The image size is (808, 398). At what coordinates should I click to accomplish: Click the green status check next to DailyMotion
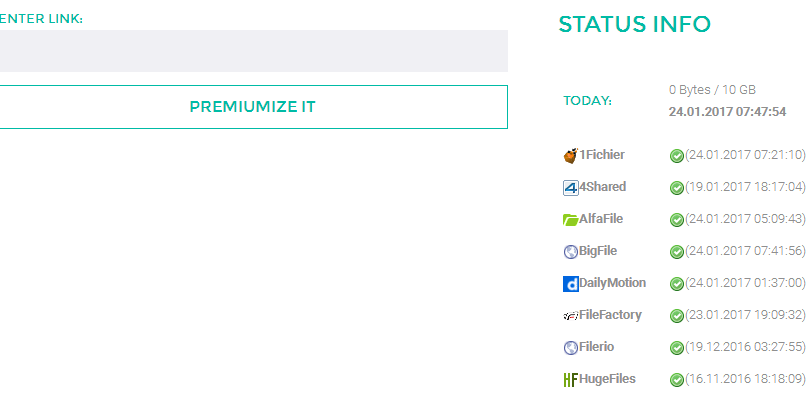[677, 284]
